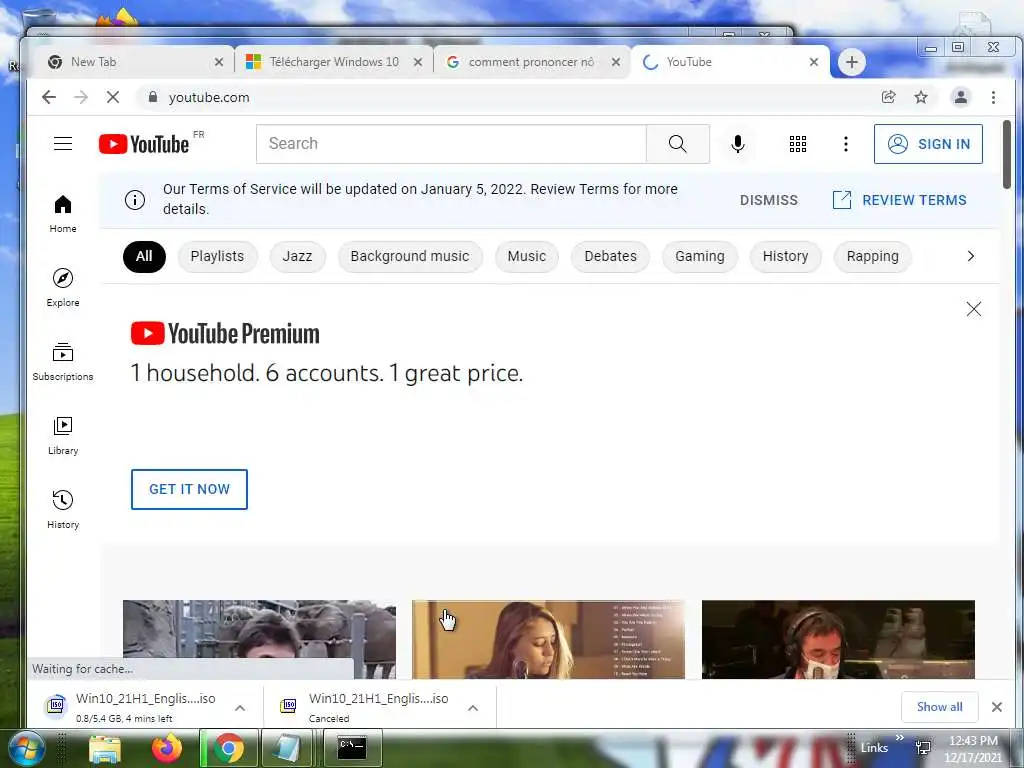Start voice search with microphone icon

coord(738,144)
